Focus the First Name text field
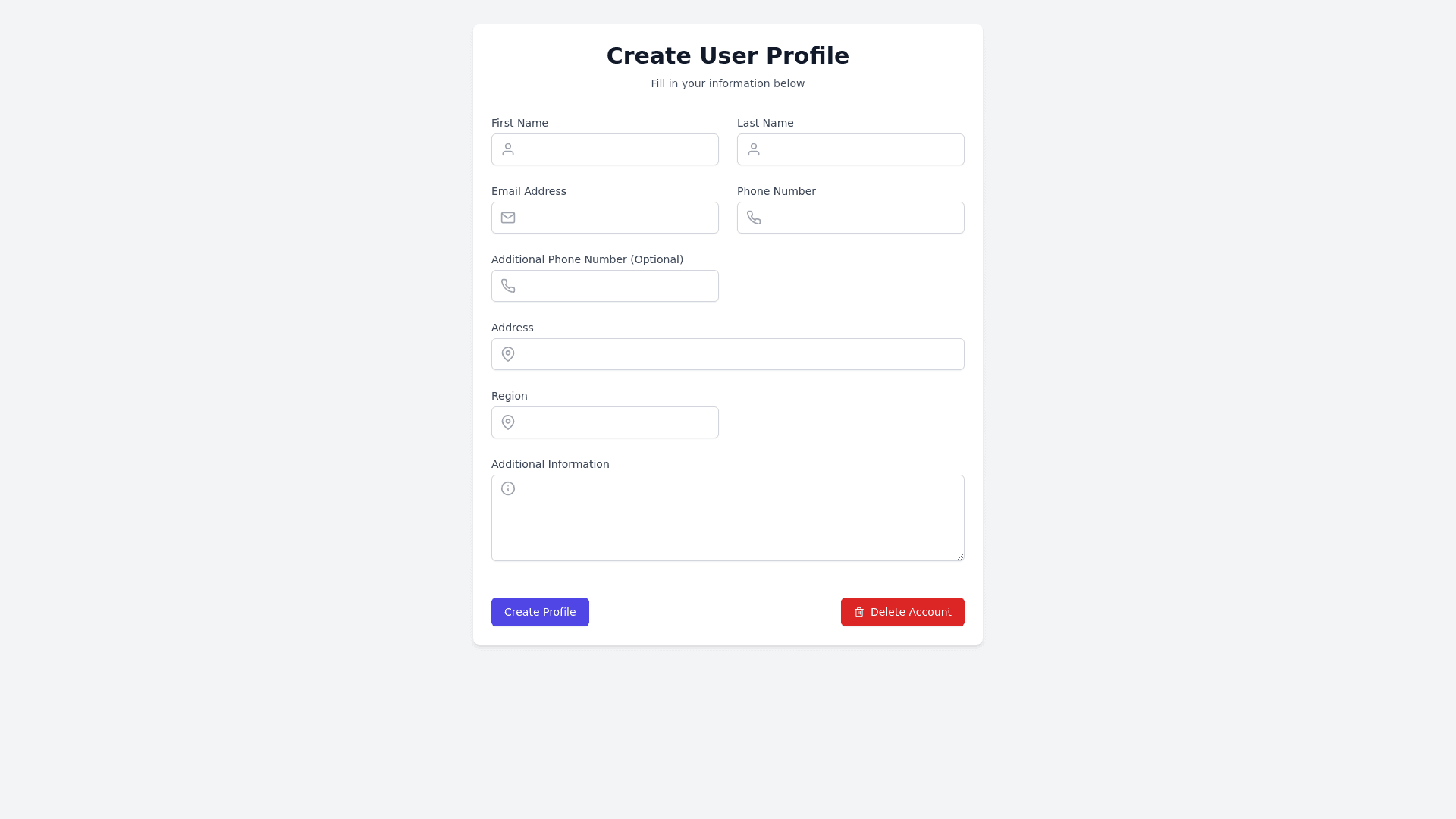This screenshot has width=1456, height=819. tap(618, 149)
